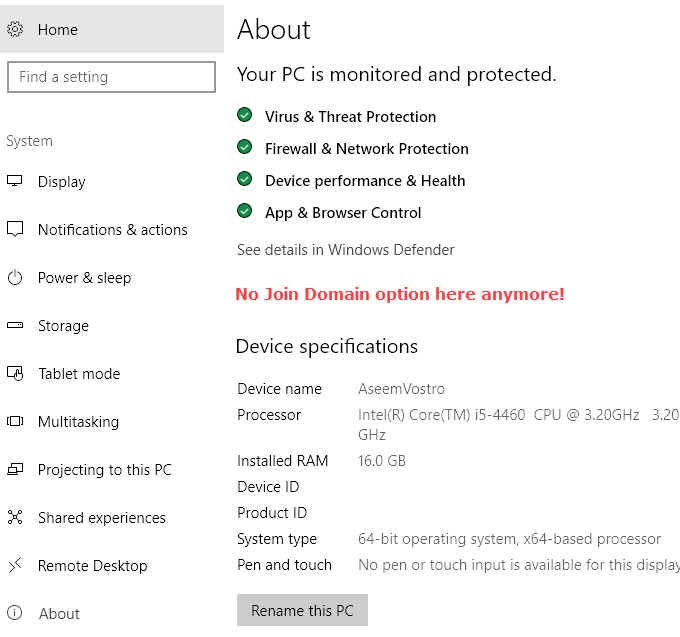Click the App & Browser Control checkmark
The width and height of the screenshot is (680, 637).
(245, 212)
